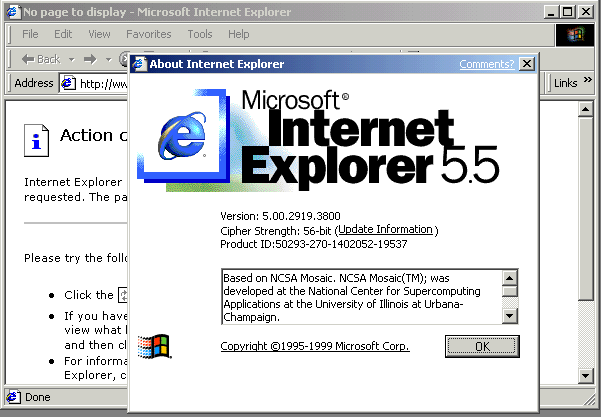
Task: Click the Forward arrow toolbar button
Action: coord(90,59)
